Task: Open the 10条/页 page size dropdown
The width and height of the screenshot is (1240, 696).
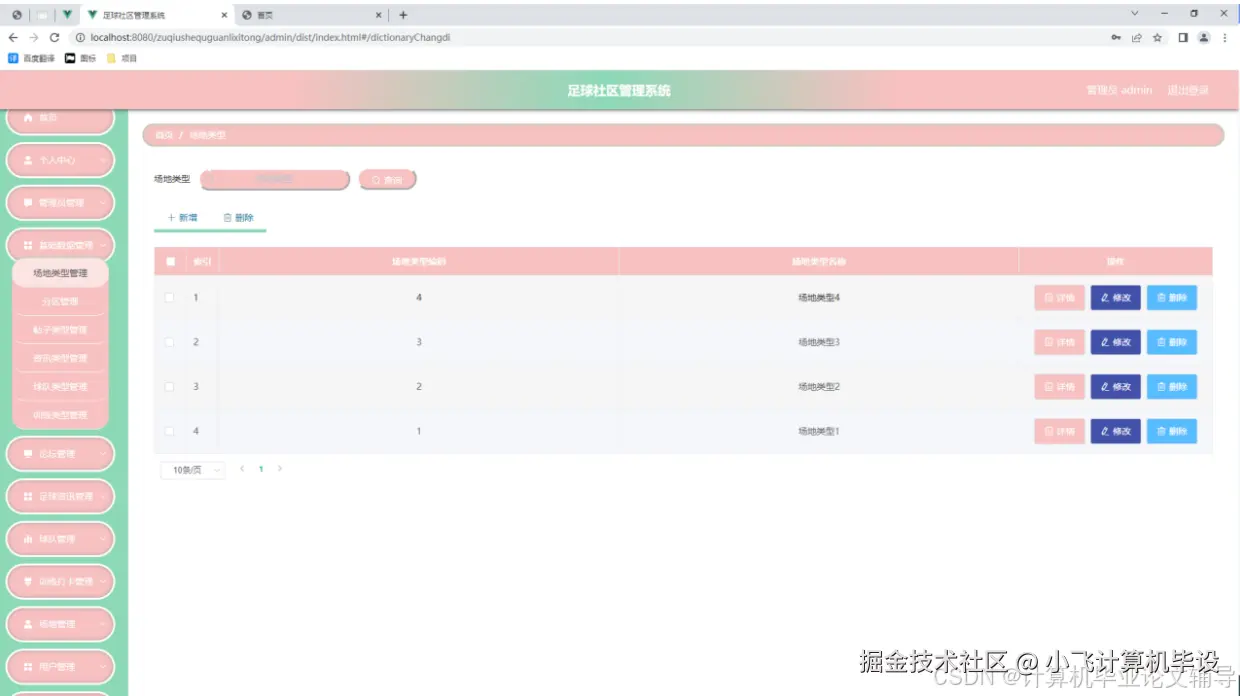Action: coord(192,469)
